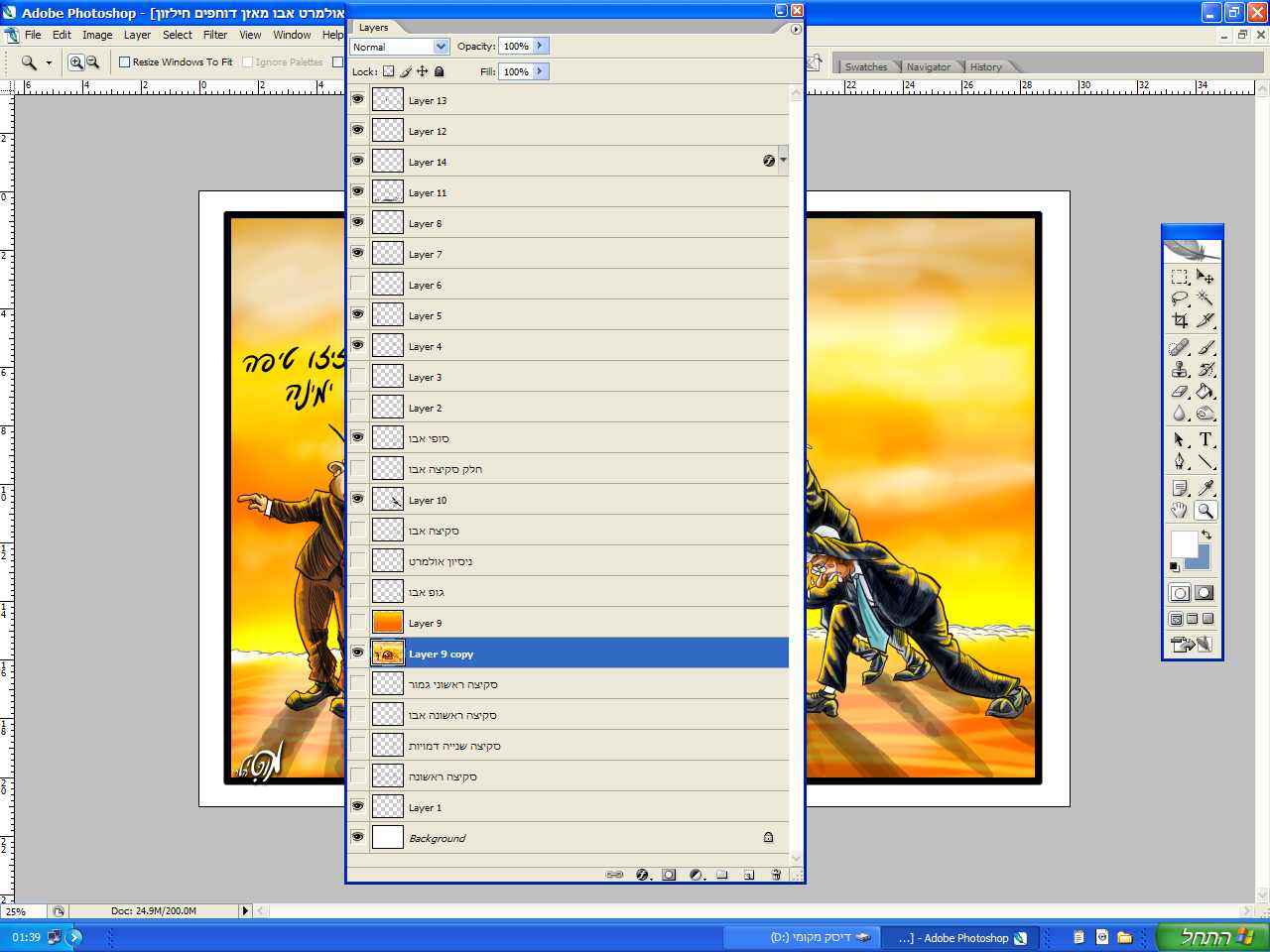
Task: Activate the Healing Brush tool
Action: (x=1180, y=347)
